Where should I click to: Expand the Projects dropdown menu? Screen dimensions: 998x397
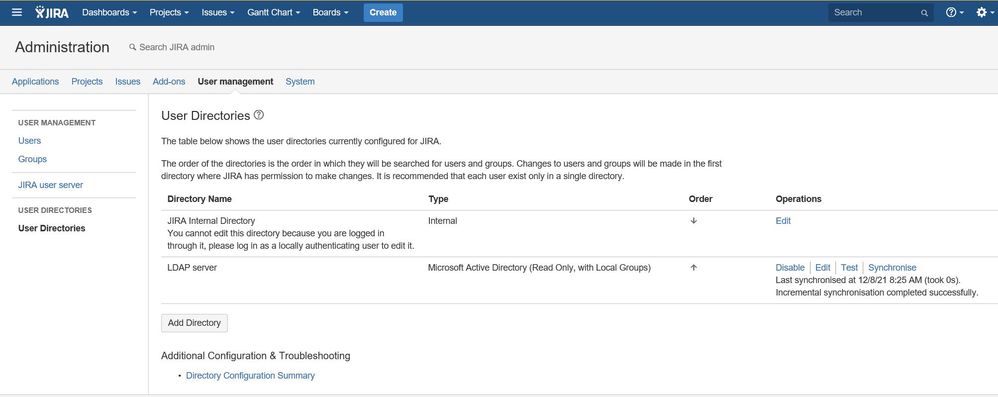(x=169, y=12)
